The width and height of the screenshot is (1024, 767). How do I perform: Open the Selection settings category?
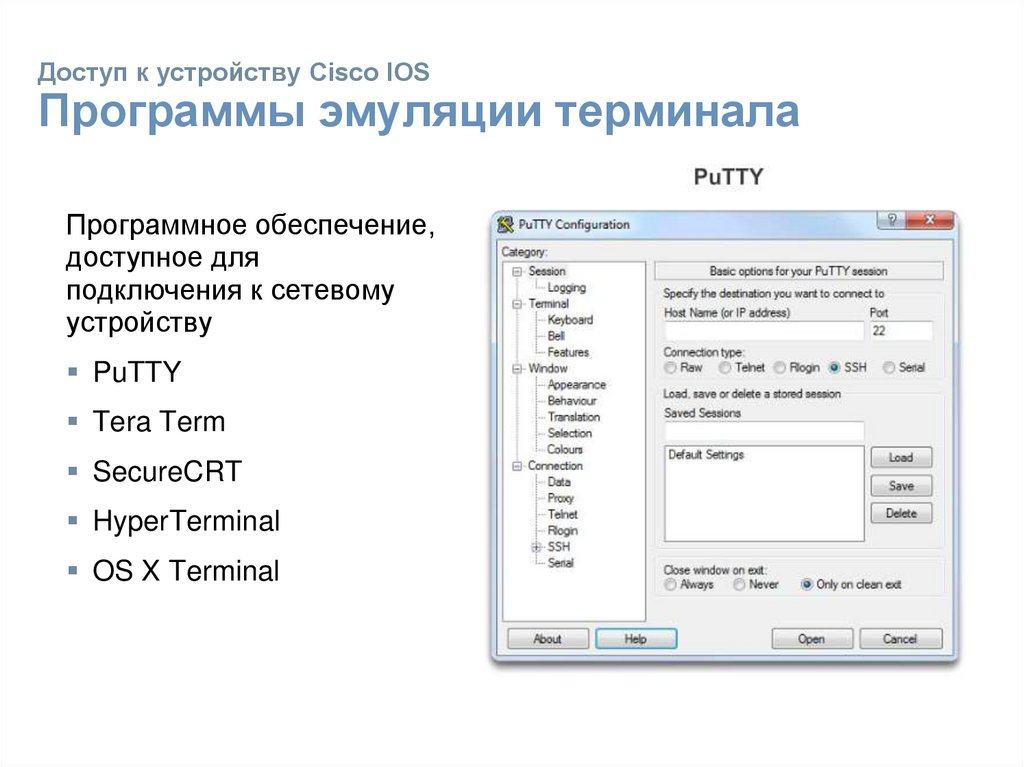569,433
